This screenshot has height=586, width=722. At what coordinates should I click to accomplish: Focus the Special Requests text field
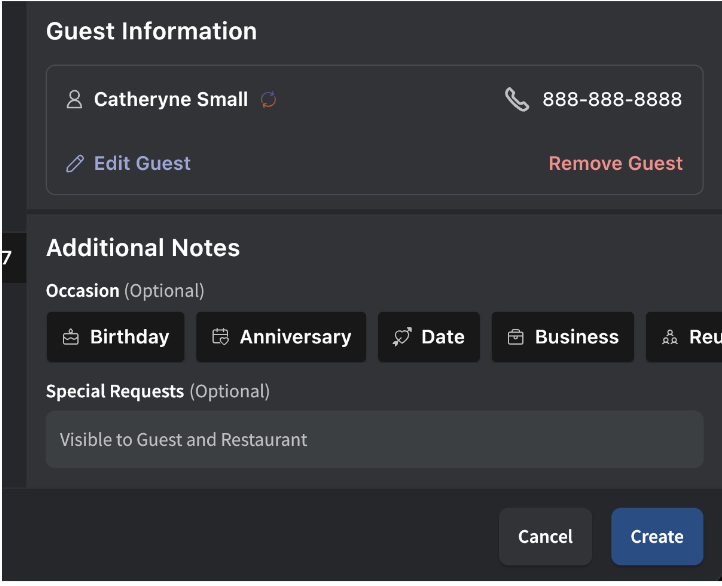(x=374, y=440)
